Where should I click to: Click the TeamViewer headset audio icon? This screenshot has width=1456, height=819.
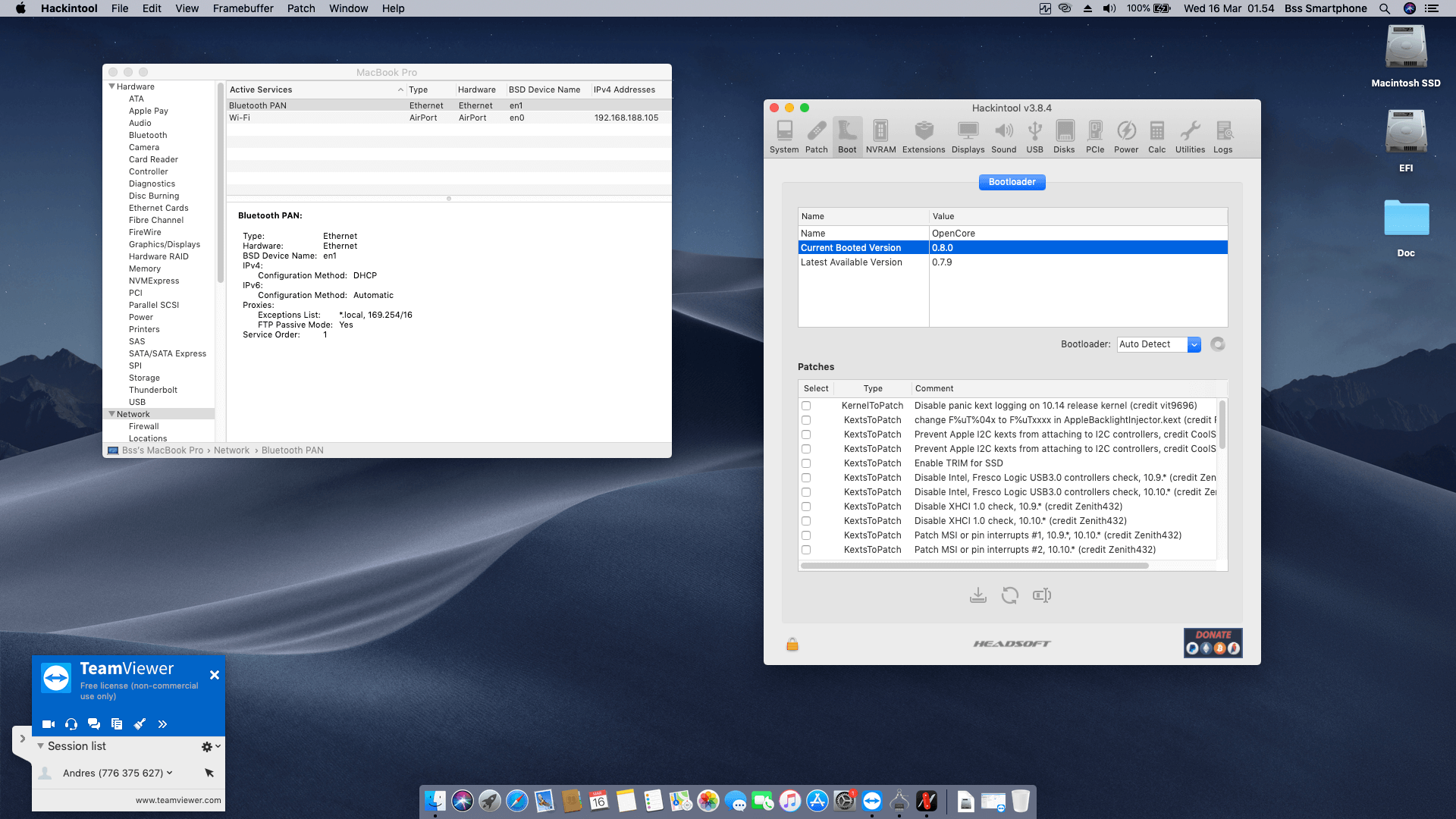(x=71, y=724)
